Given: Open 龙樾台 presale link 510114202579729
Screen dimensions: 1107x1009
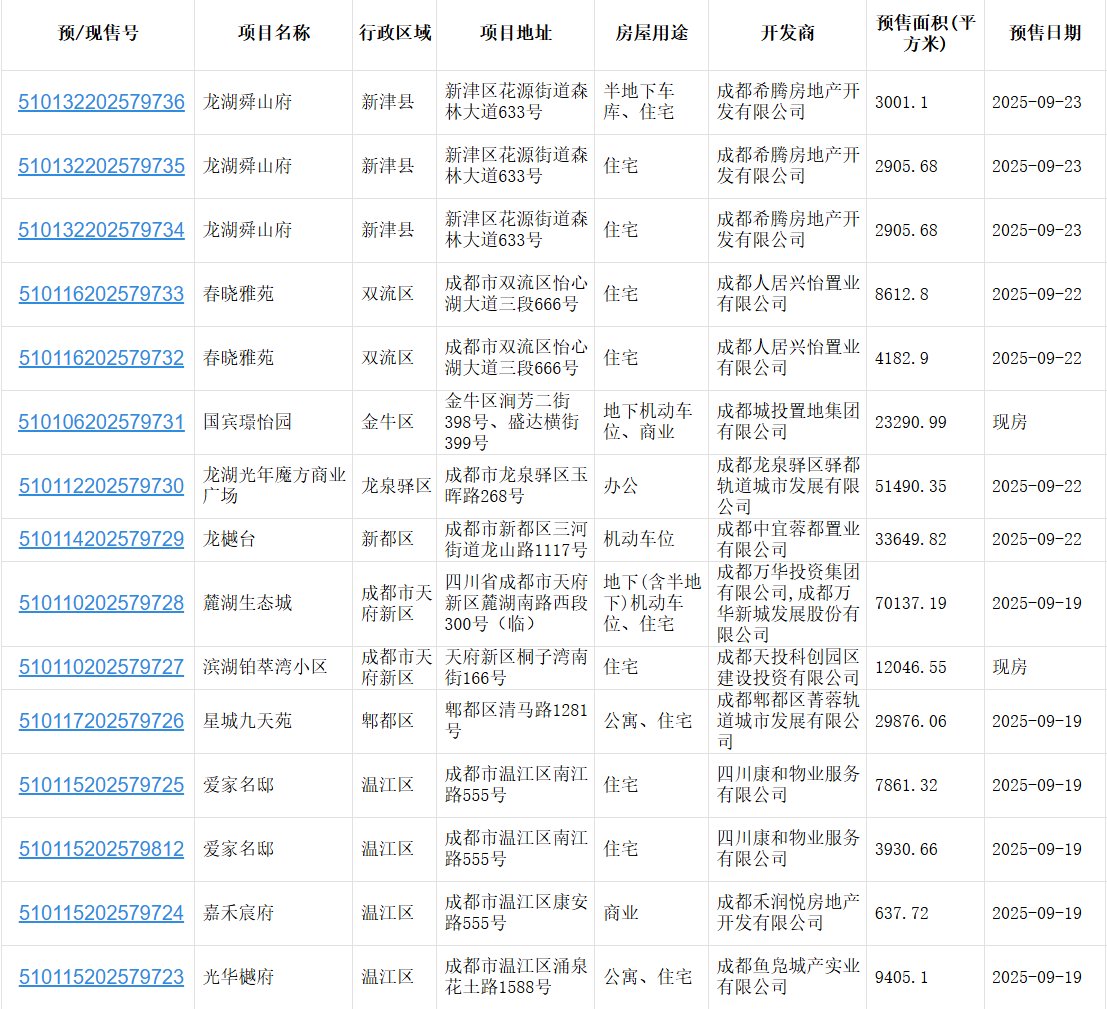Looking at the screenshot, I should point(101,539).
